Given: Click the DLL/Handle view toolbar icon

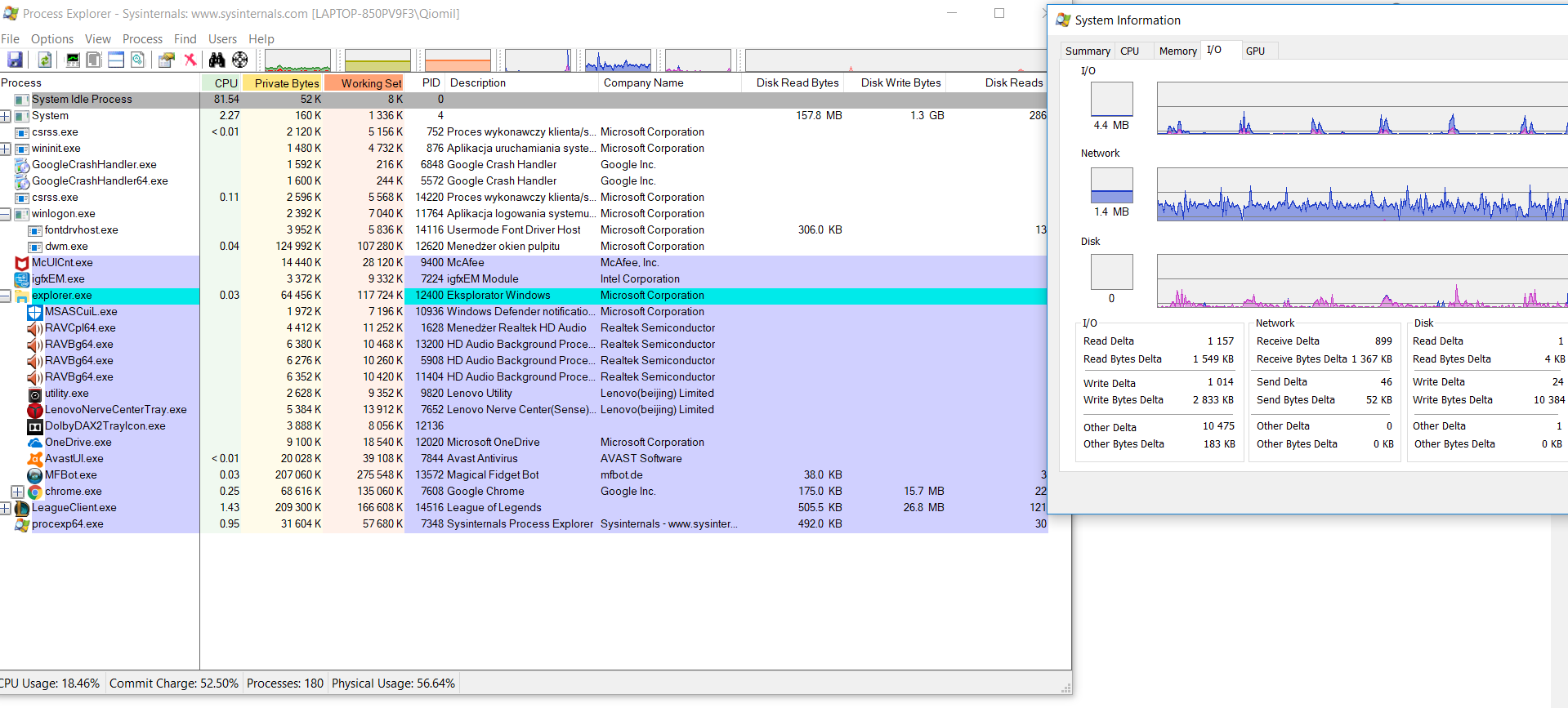Looking at the screenshot, I should (137, 60).
